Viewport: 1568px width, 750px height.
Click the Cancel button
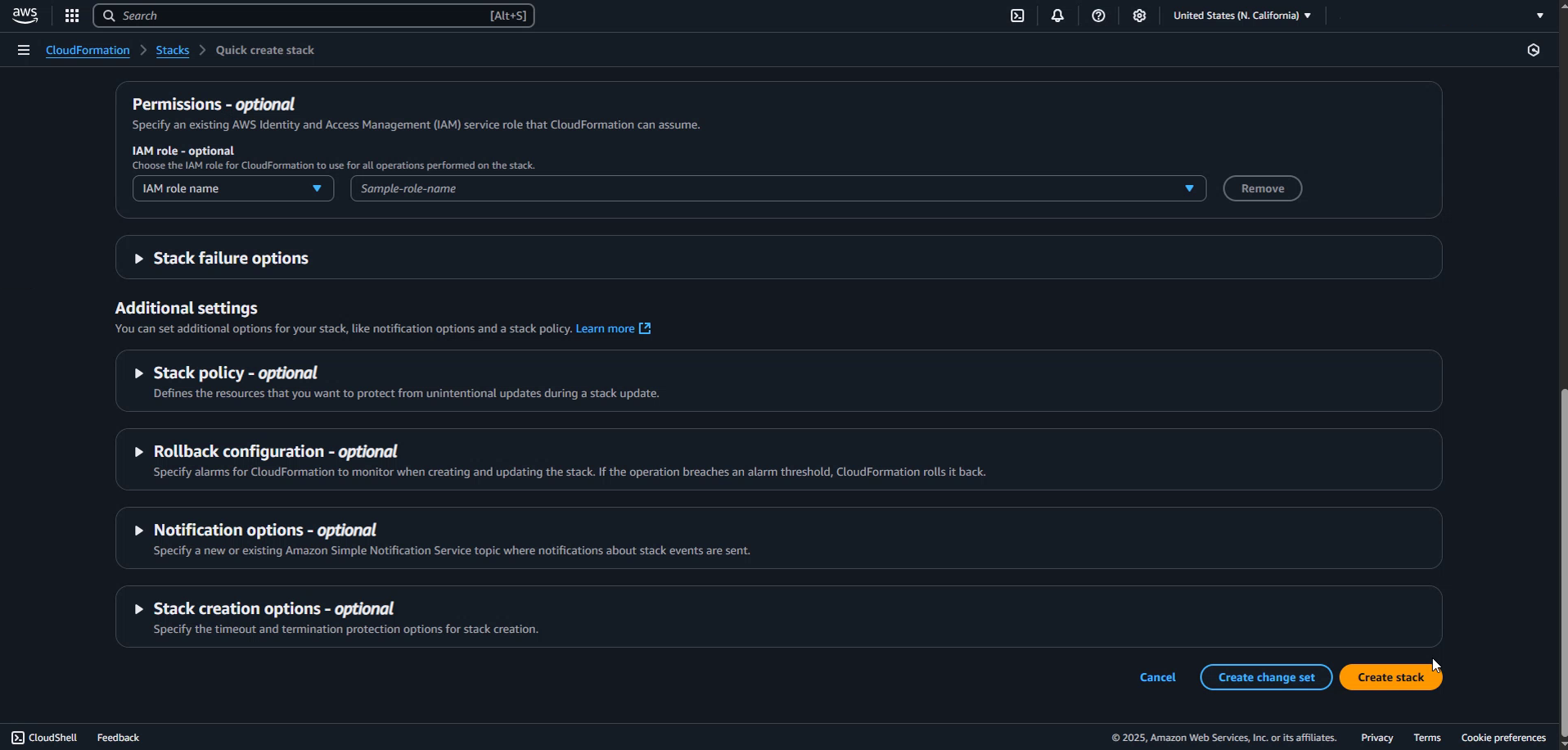point(1157,676)
